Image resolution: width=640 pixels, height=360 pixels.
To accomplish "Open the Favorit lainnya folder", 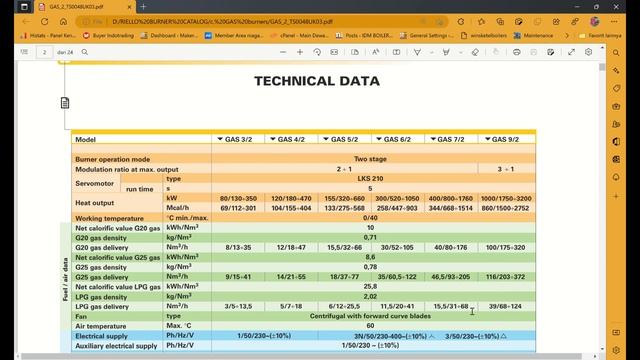I will click(x=600, y=36).
